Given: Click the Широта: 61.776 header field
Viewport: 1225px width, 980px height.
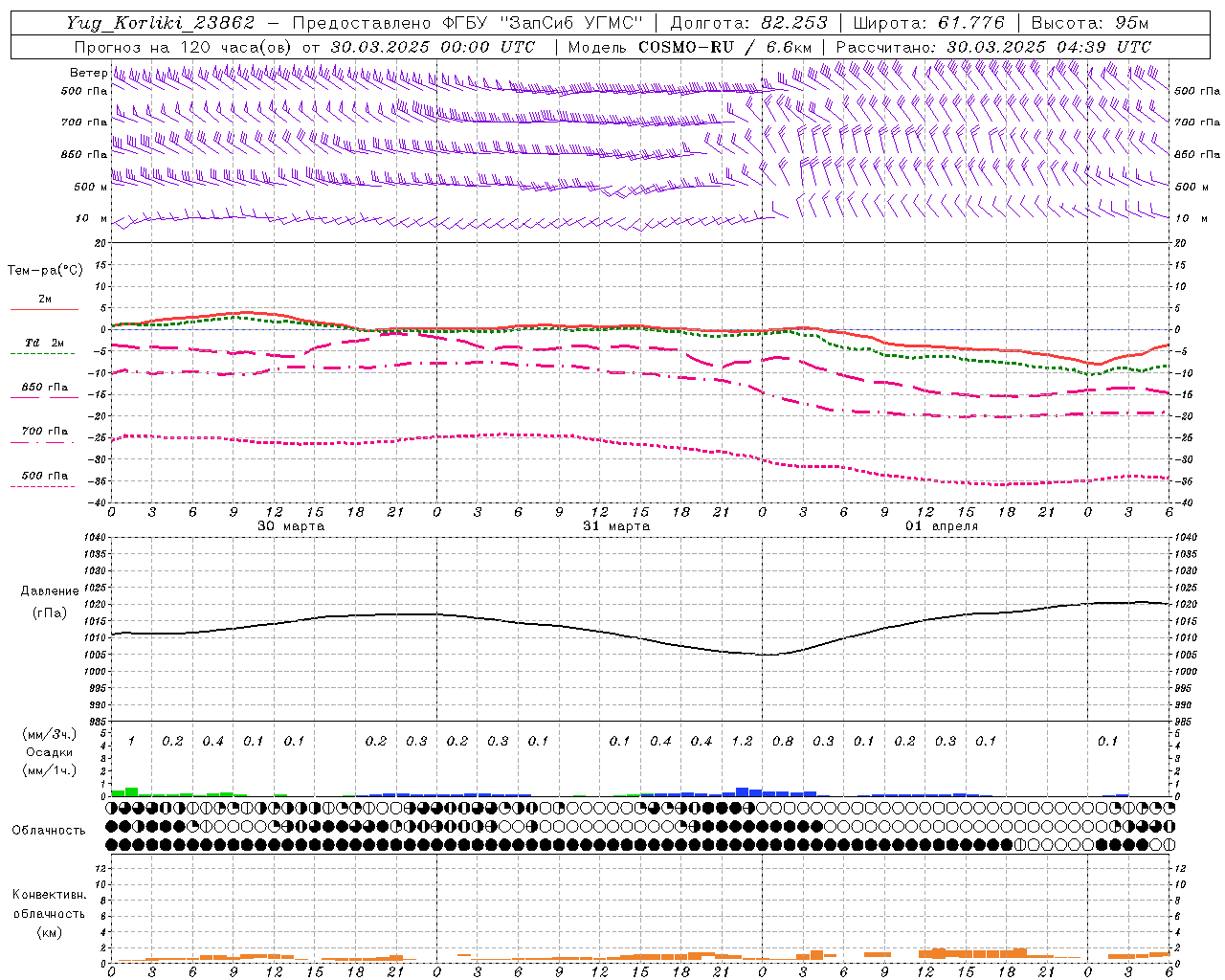Looking at the screenshot, I should point(927,23).
